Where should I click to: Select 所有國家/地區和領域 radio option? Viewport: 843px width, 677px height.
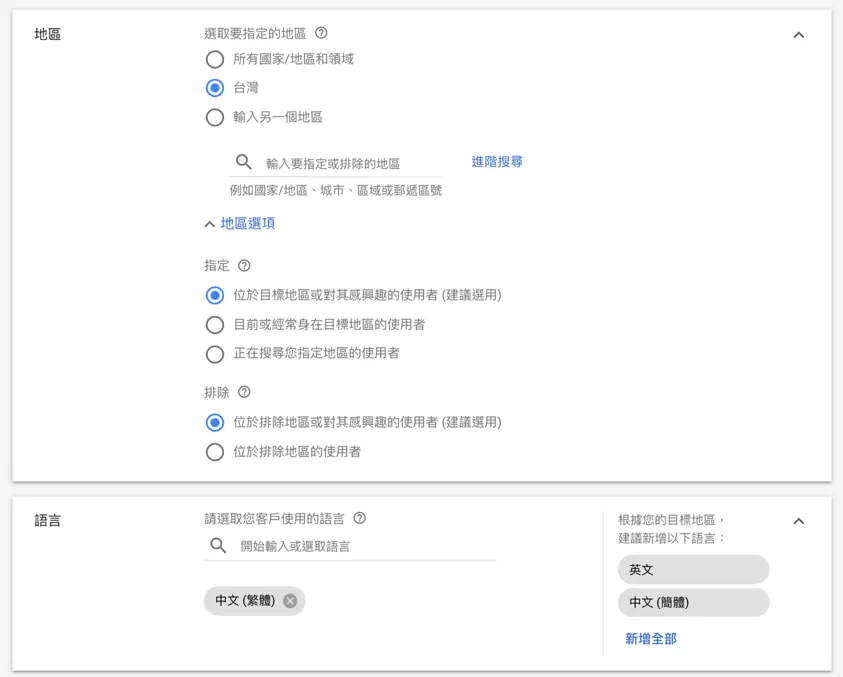pos(215,59)
